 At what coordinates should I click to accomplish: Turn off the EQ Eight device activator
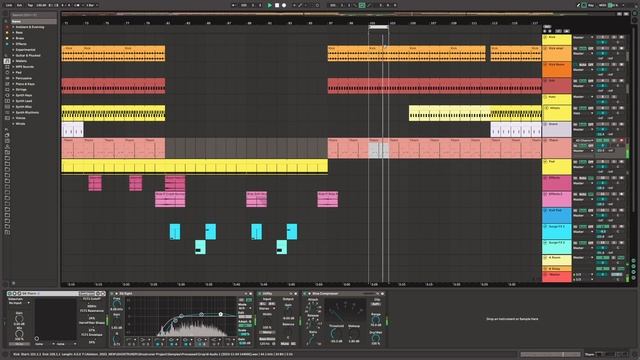coord(112,293)
